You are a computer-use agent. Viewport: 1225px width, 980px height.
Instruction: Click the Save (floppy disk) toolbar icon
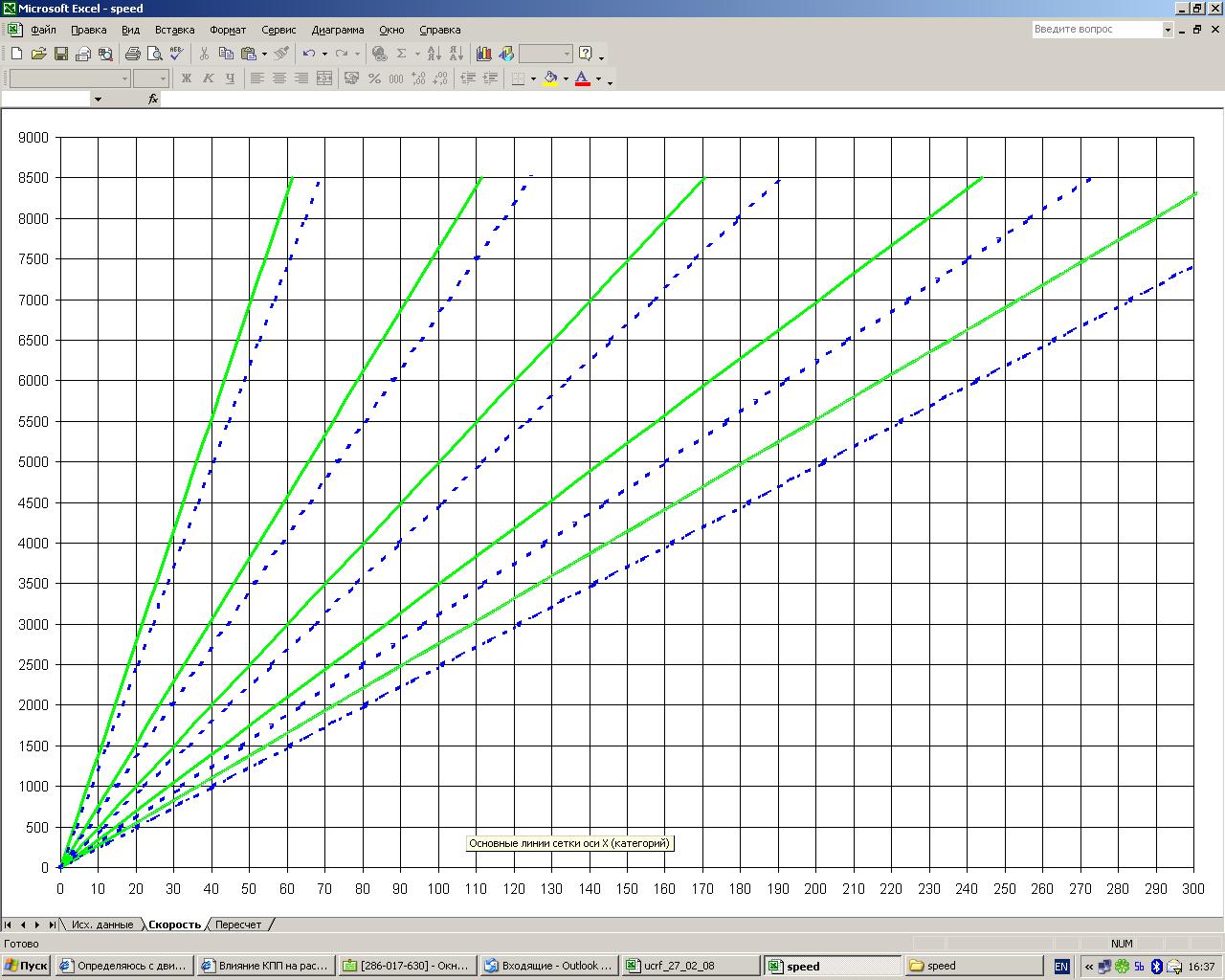60,54
